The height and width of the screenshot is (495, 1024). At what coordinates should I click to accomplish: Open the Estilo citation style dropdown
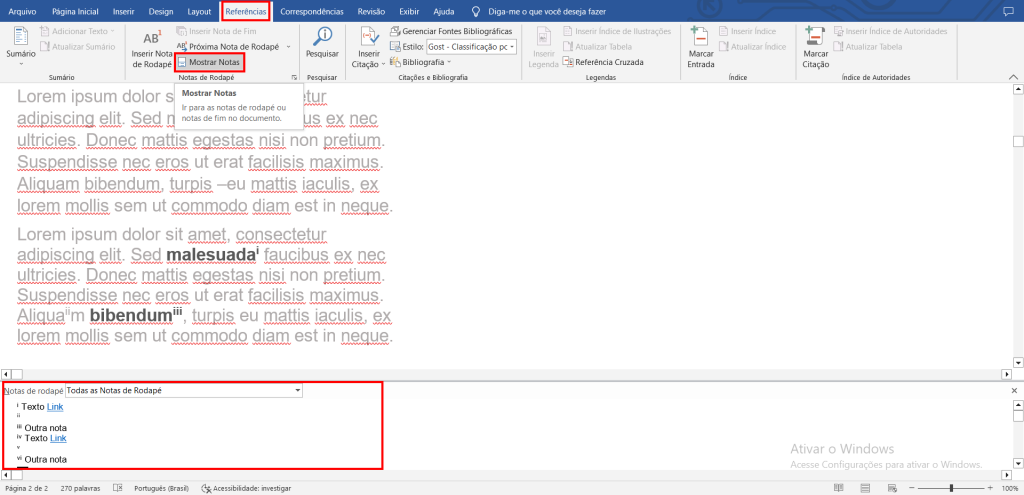pyautogui.click(x=512, y=47)
